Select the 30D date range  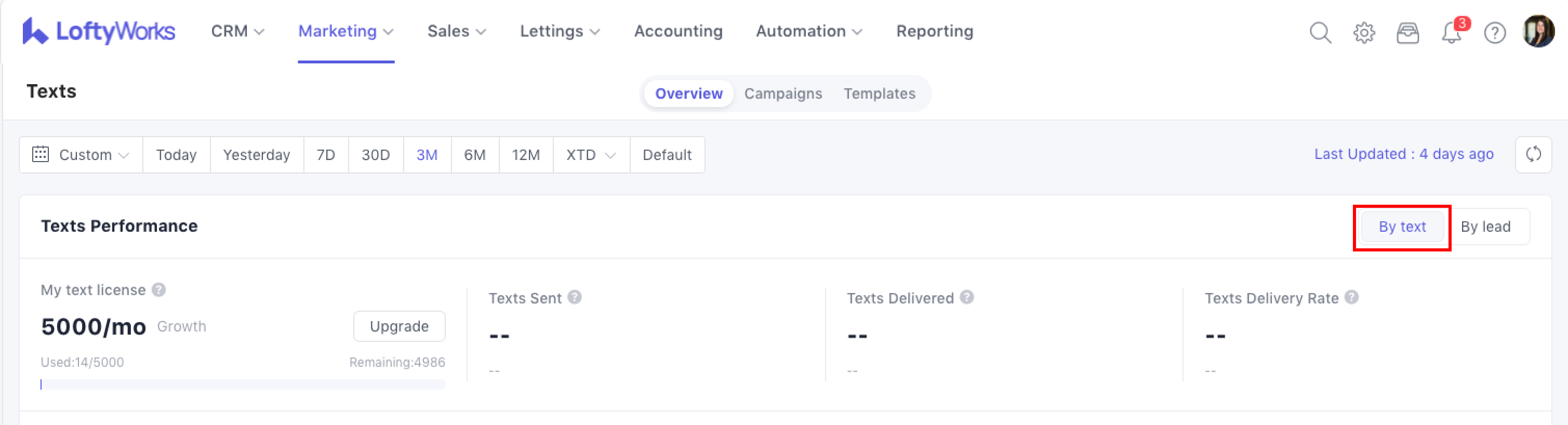pyautogui.click(x=376, y=155)
